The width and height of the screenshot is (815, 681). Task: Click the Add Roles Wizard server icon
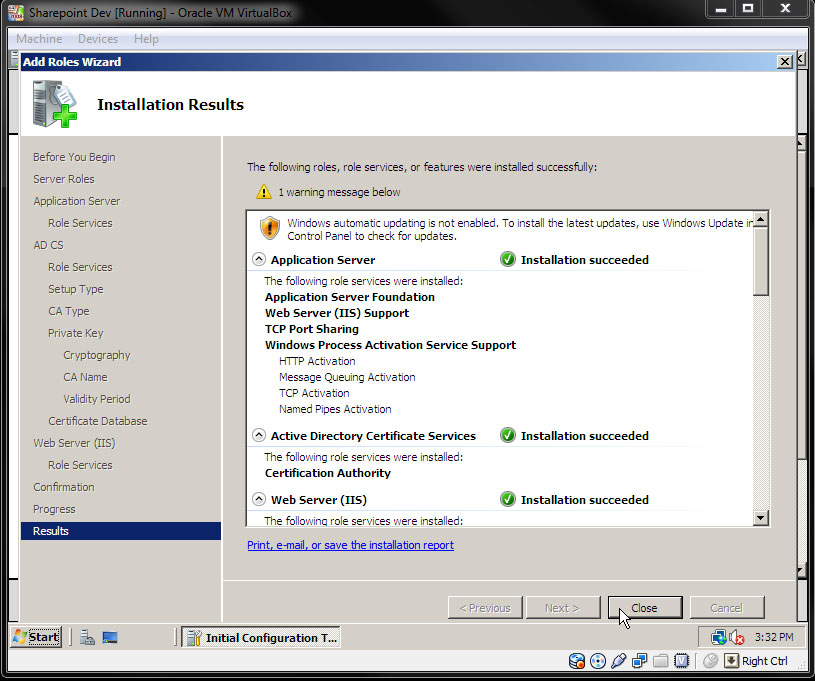coord(55,104)
